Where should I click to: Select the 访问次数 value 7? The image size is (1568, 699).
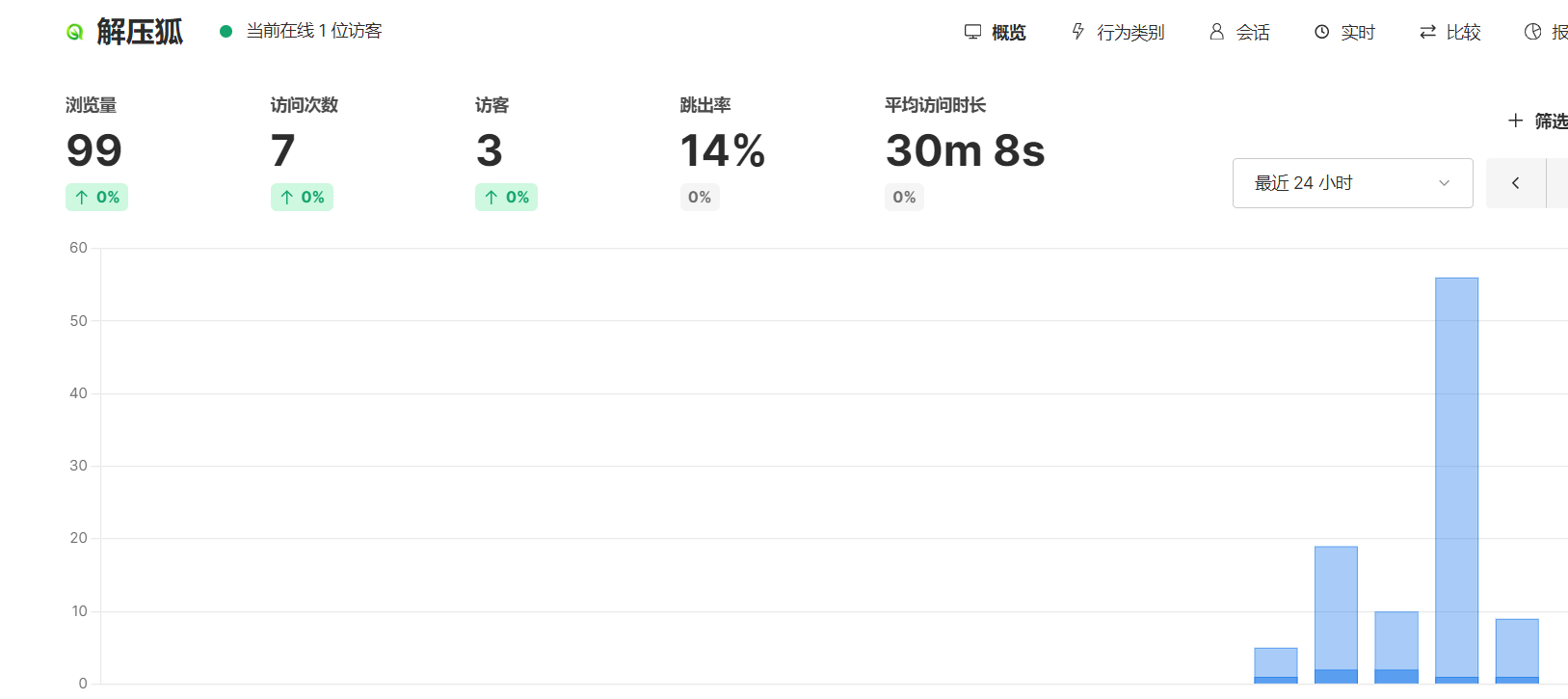(282, 150)
